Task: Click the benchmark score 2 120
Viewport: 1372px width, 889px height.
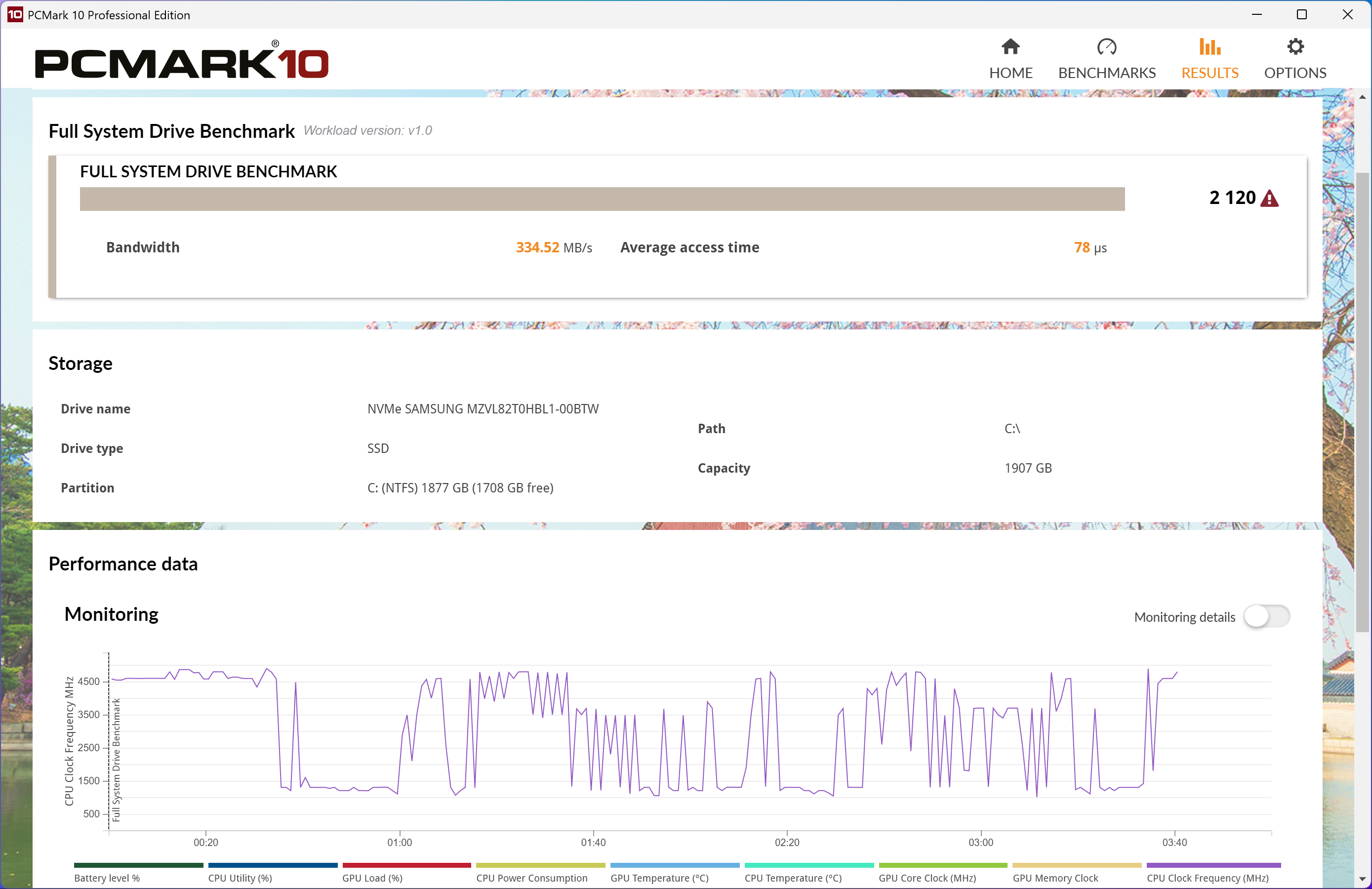Action: tap(1233, 198)
